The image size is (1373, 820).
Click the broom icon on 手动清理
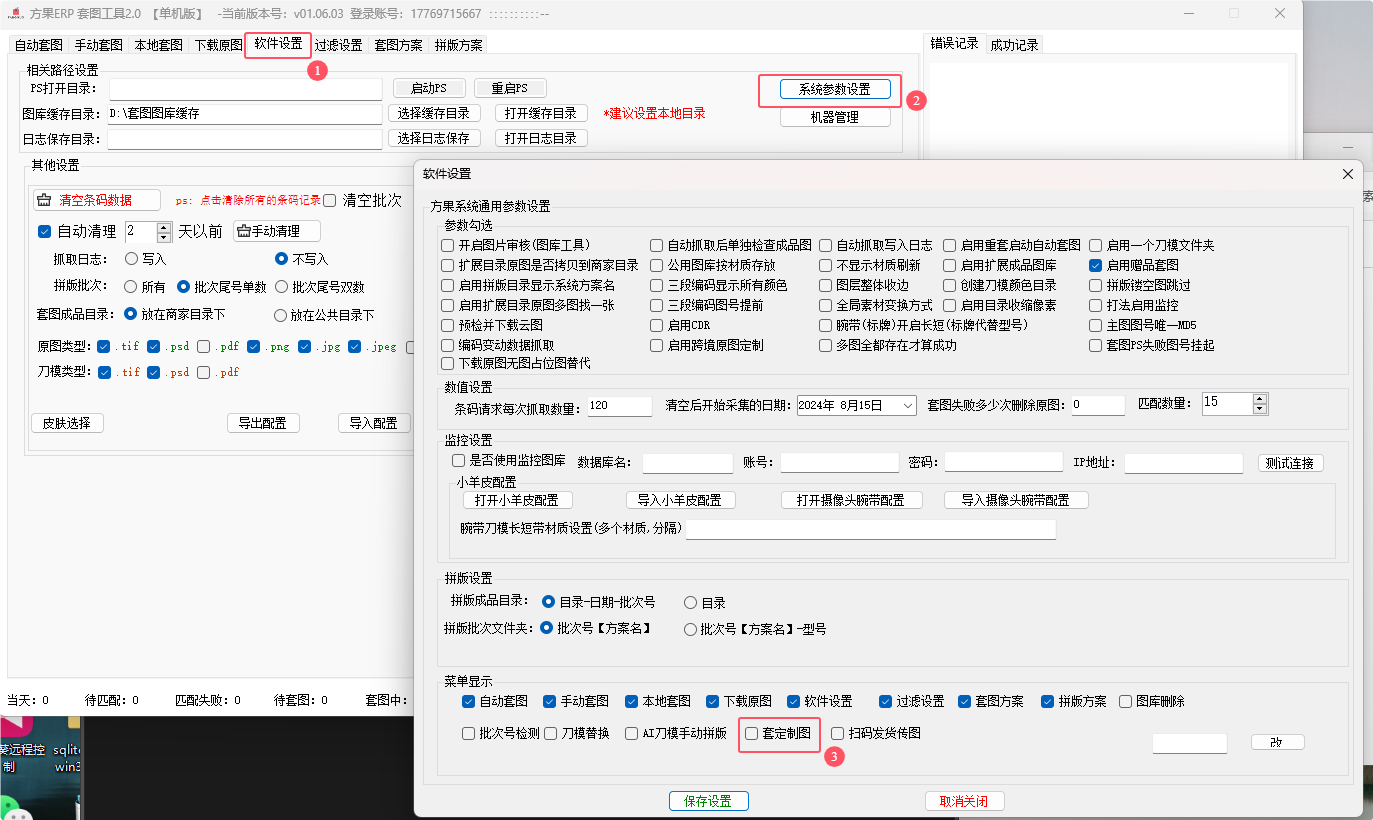243,232
